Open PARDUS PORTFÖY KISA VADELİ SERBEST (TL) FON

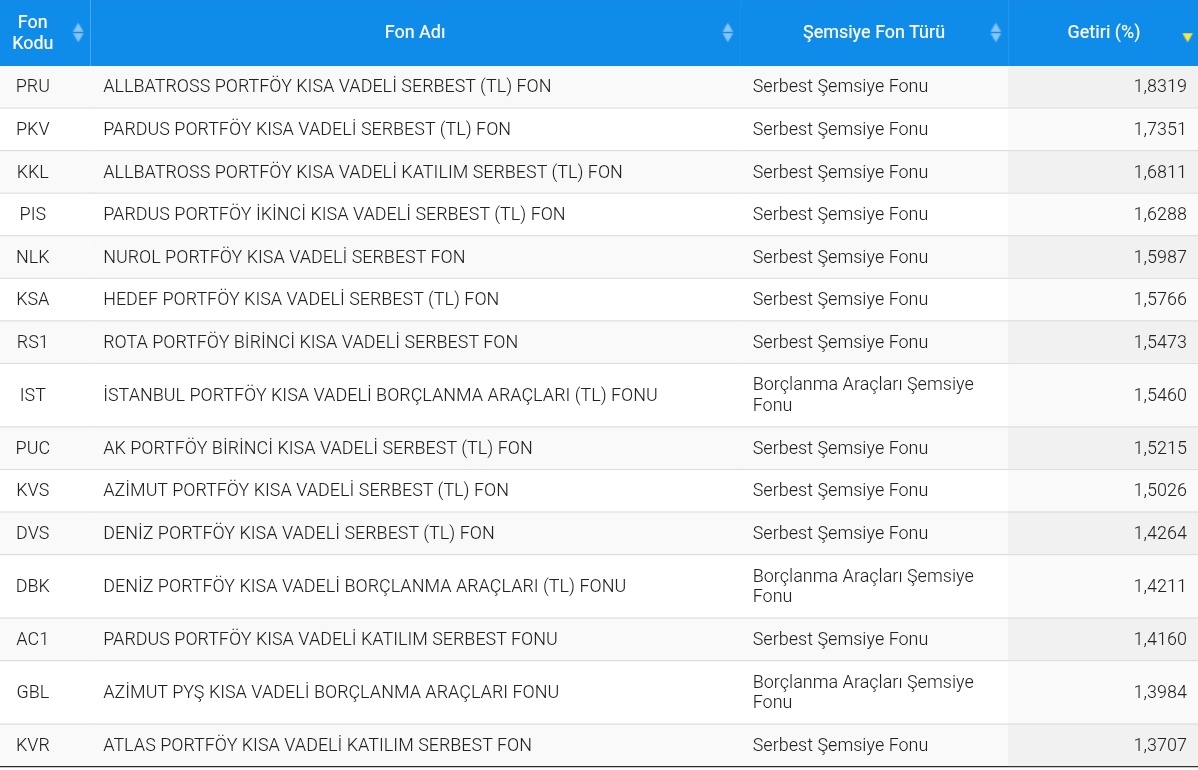tap(307, 129)
